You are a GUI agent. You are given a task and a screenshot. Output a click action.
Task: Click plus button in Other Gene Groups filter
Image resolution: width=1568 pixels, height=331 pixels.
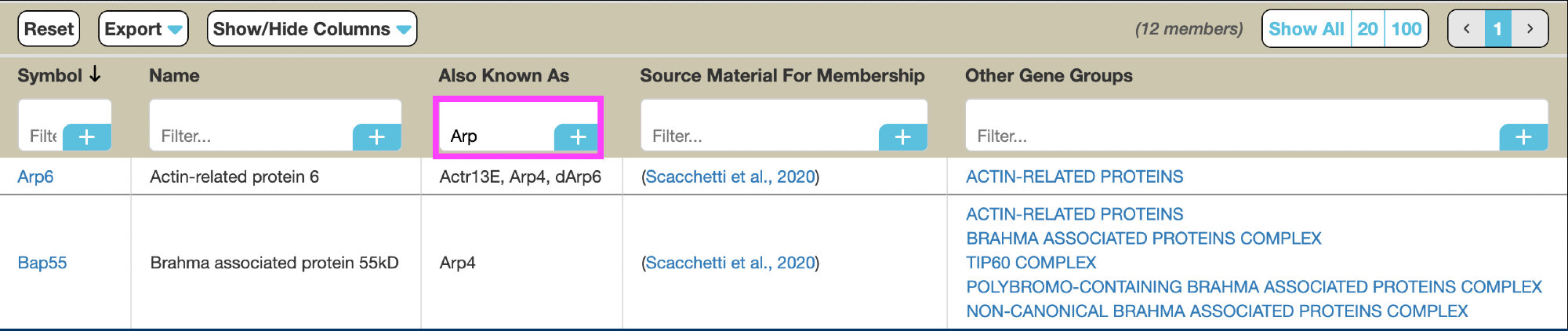click(1523, 137)
